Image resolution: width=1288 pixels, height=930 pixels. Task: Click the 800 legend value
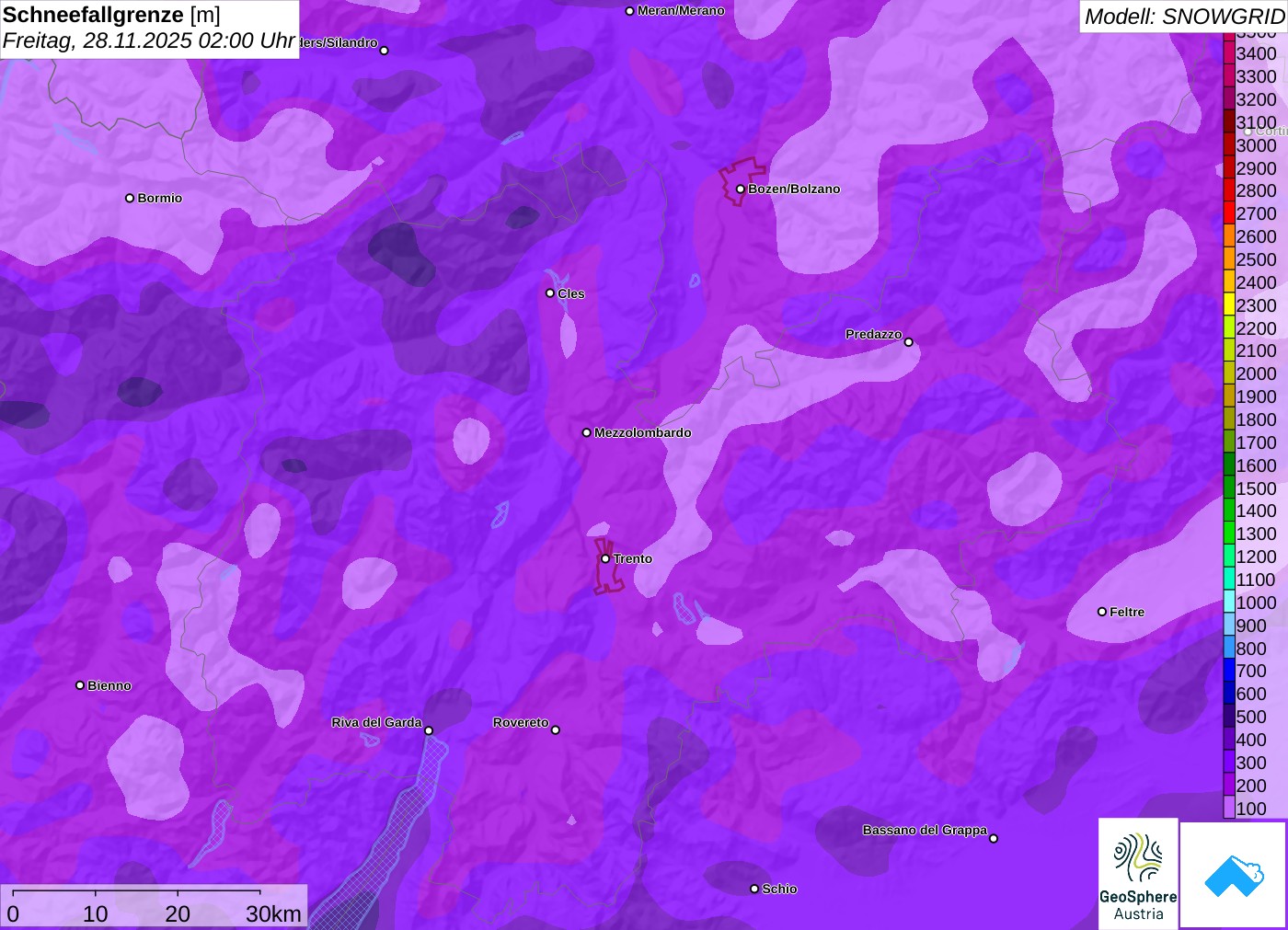(x=1251, y=649)
